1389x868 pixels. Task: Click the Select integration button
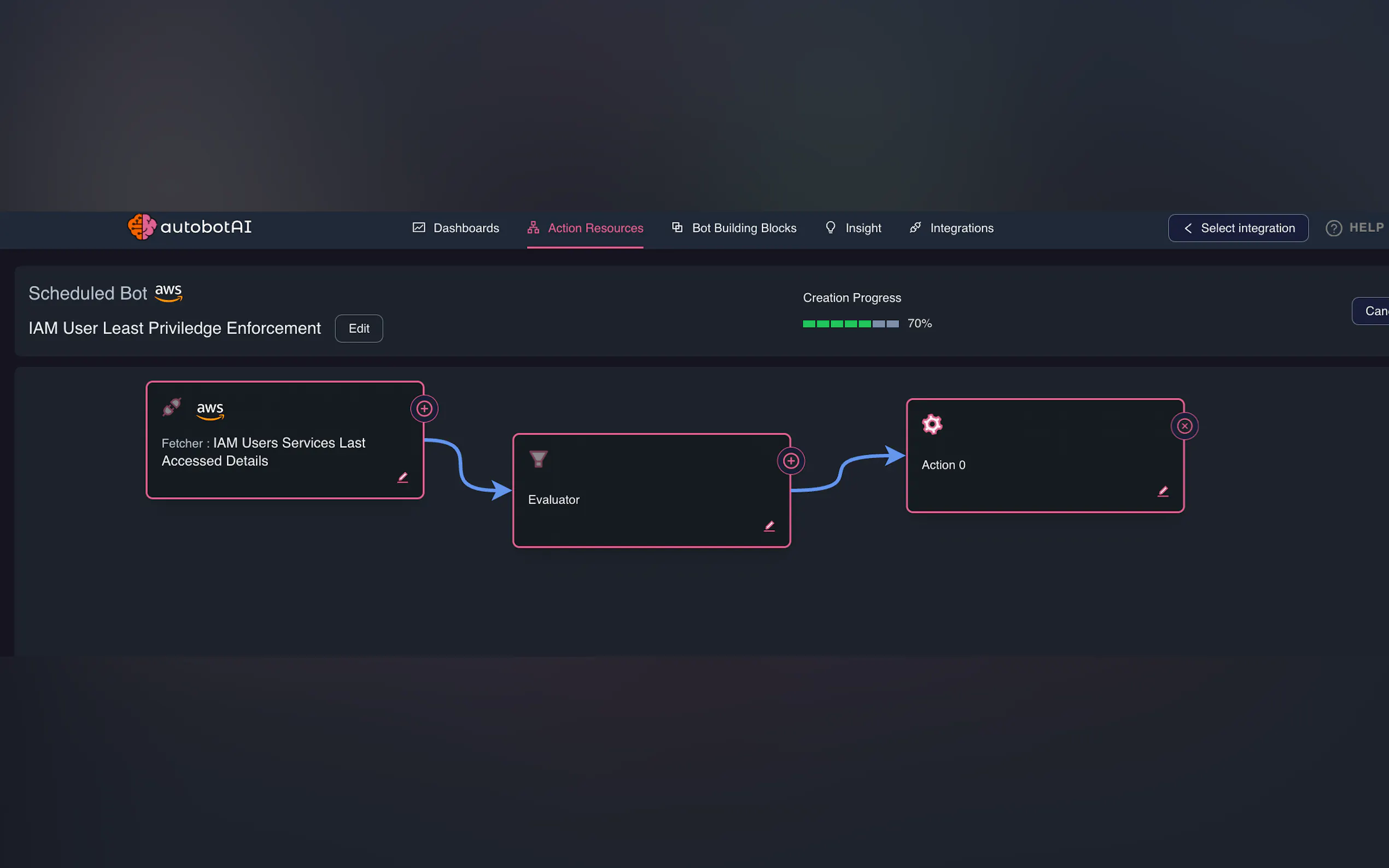1238,228
